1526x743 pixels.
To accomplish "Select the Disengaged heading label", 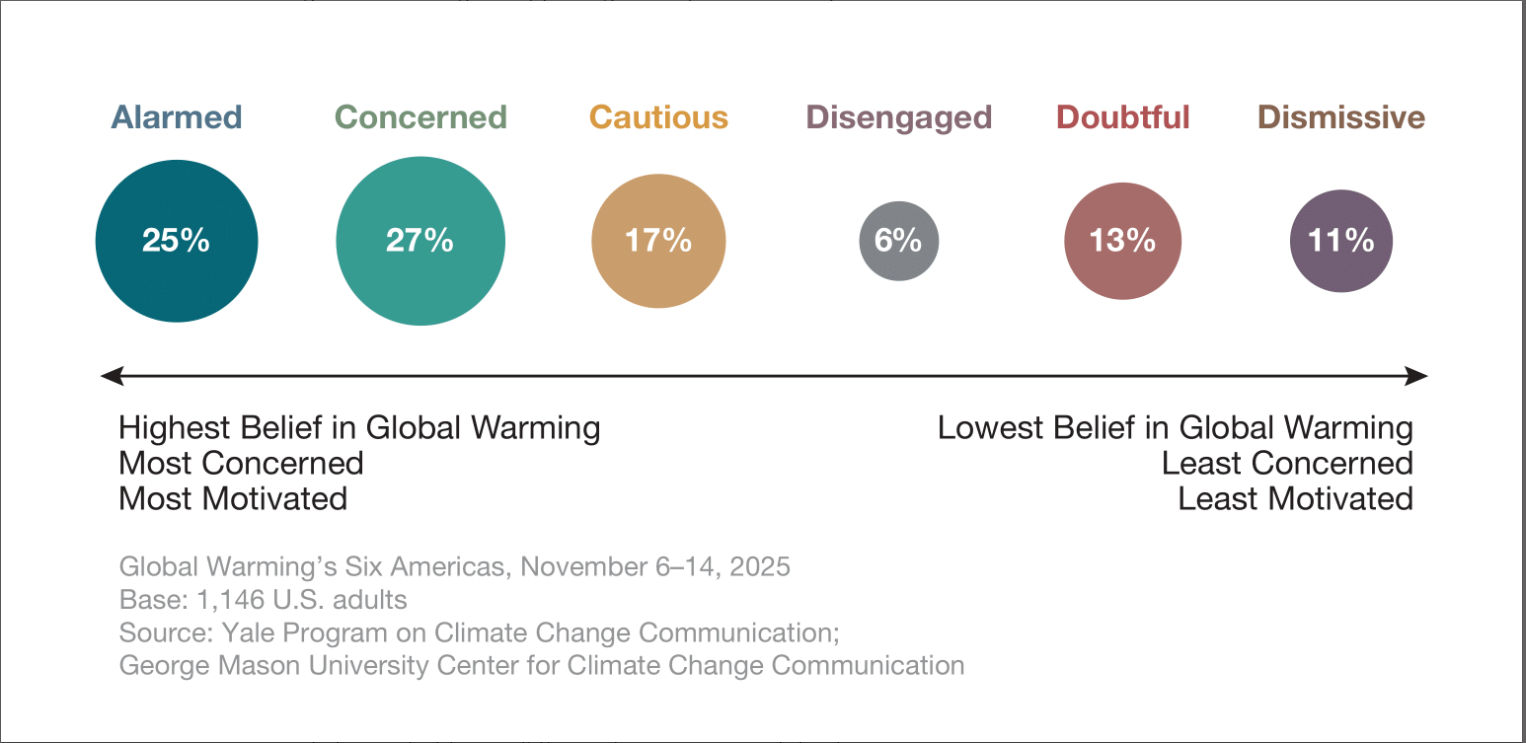I will [899, 117].
